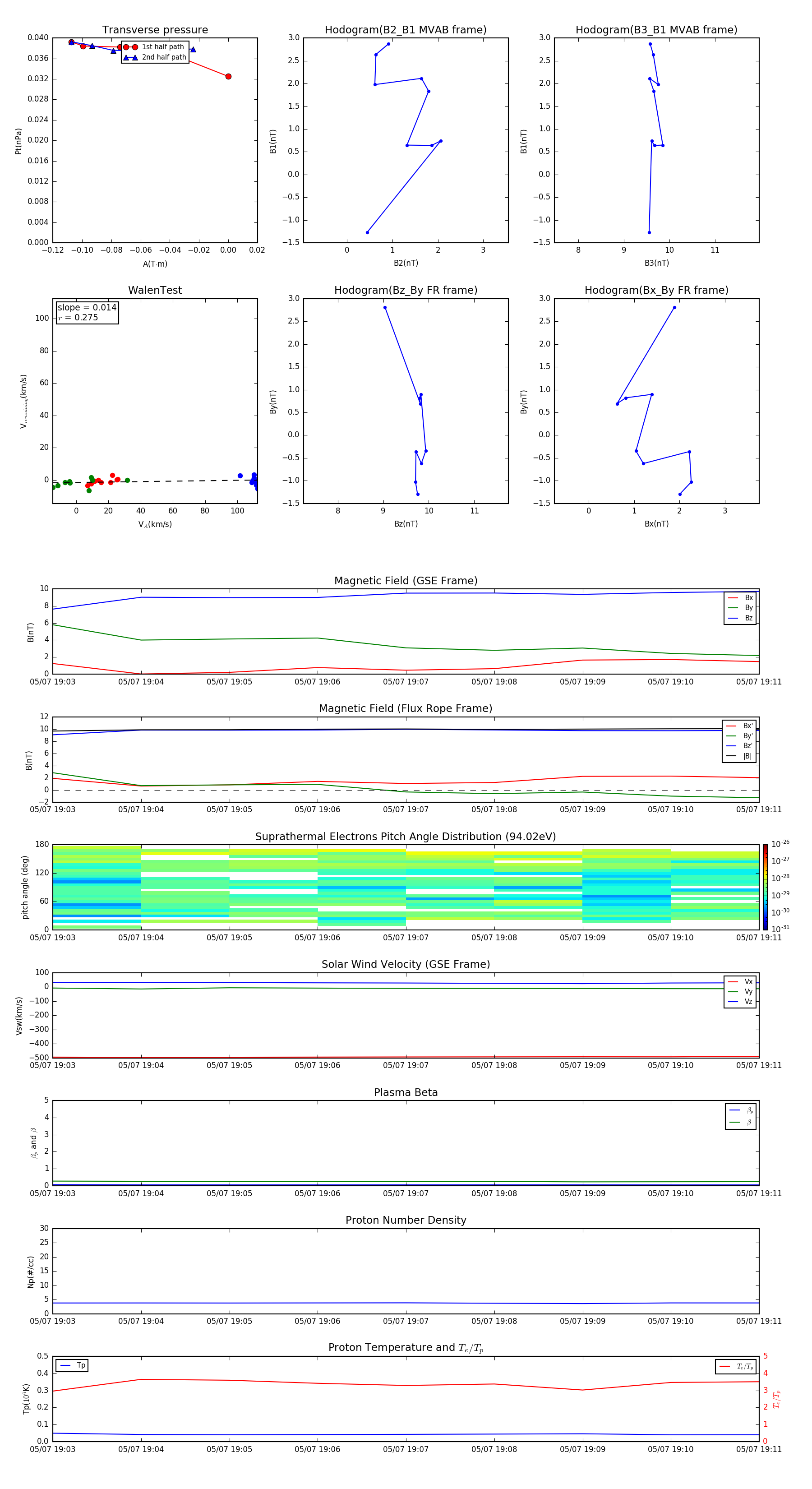This screenshot has height=1489, width=812.
Task: Click the "Magnetic Field (GSE Frame)" title
Action: 406,581
